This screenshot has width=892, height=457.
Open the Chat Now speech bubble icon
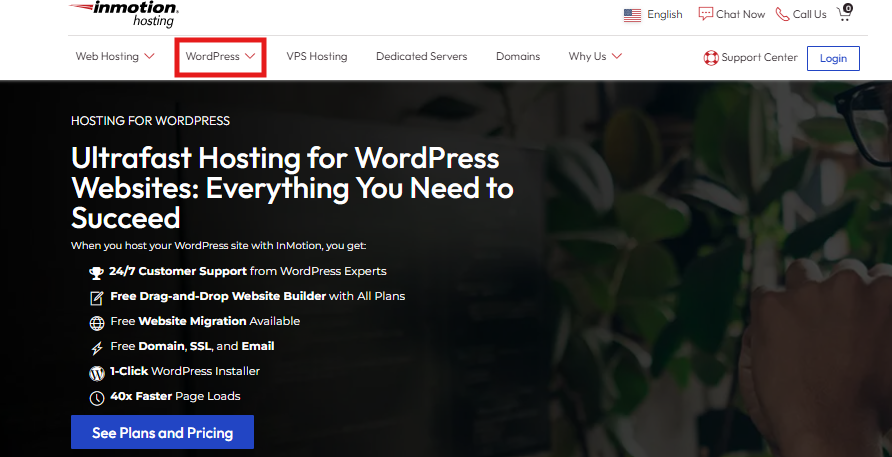[x=705, y=14]
